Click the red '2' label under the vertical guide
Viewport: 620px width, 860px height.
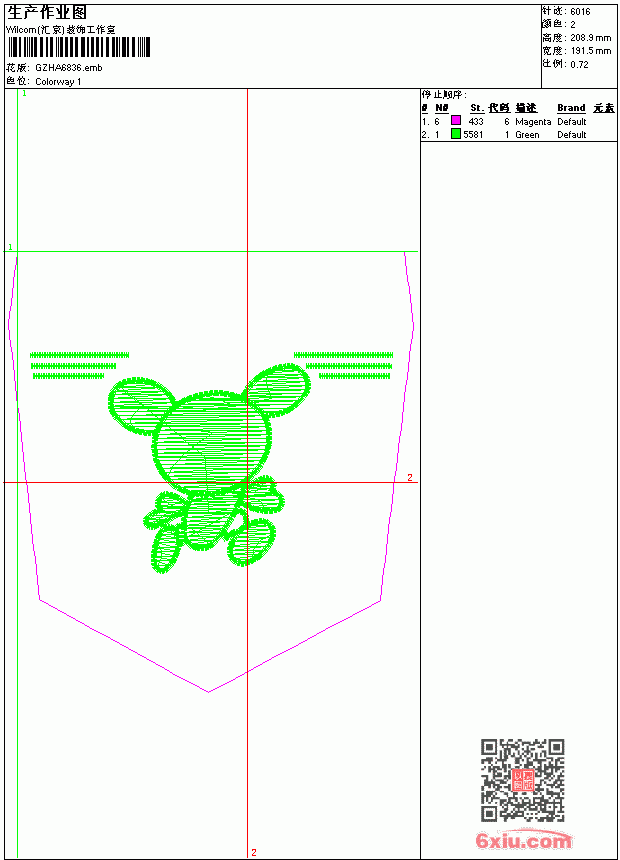pyautogui.click(x=253, y=852)
